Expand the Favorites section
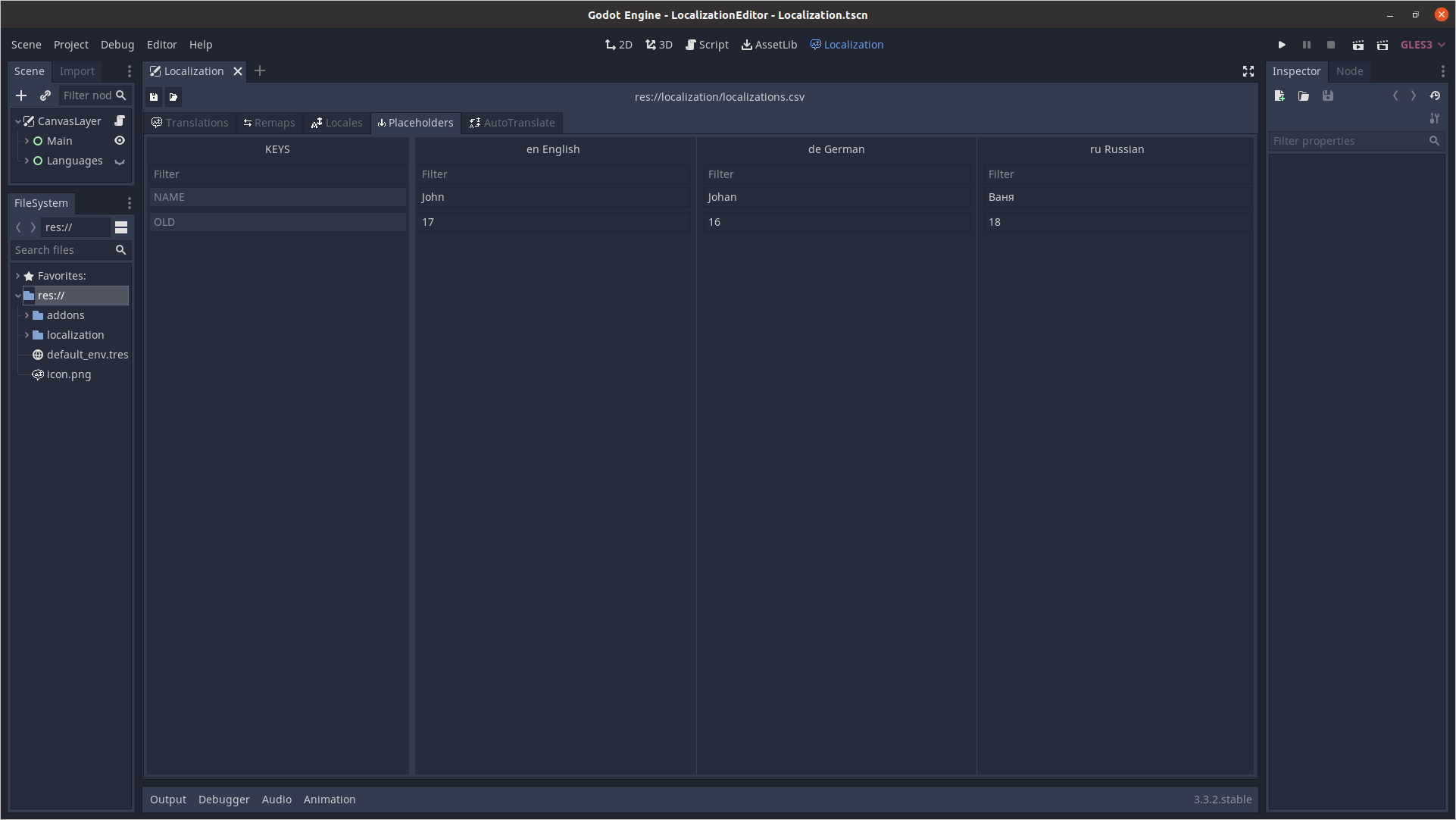1456x820 pixels. [18, 276]
